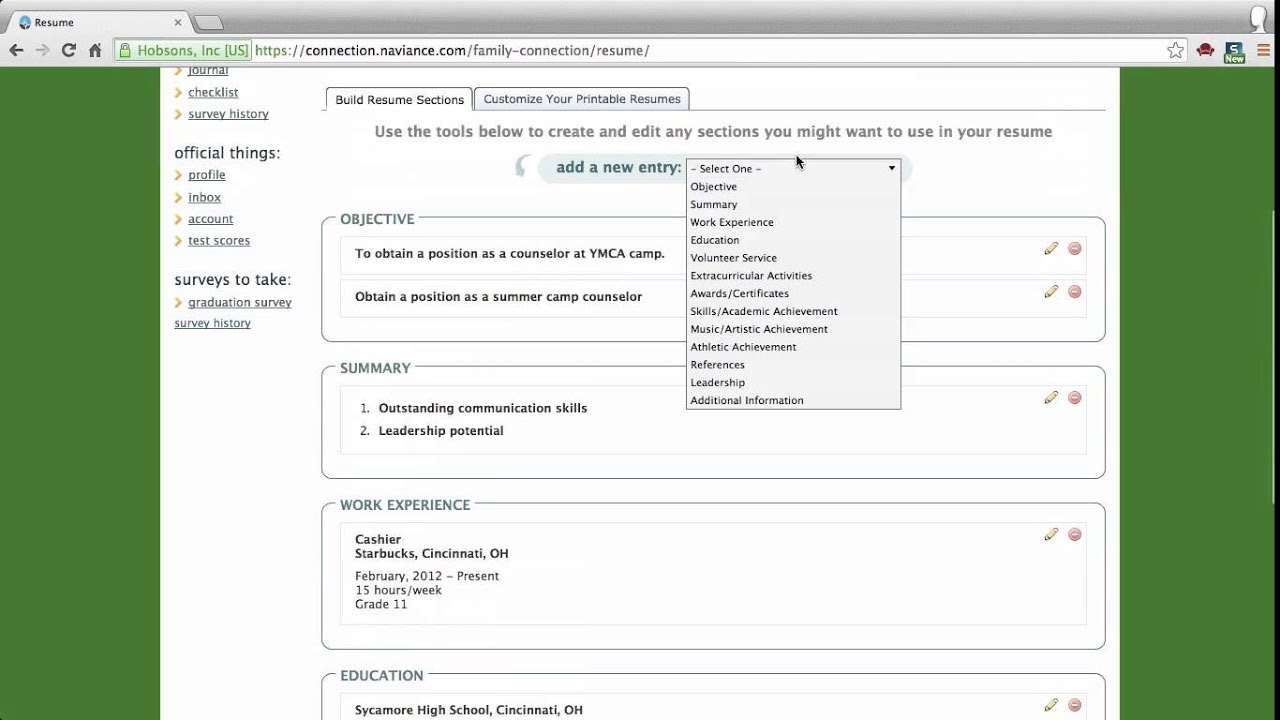Open the Build Resume Sections tab
Image resolution: width=1280 pixels, height=720 pixels.
click(399, 99)
